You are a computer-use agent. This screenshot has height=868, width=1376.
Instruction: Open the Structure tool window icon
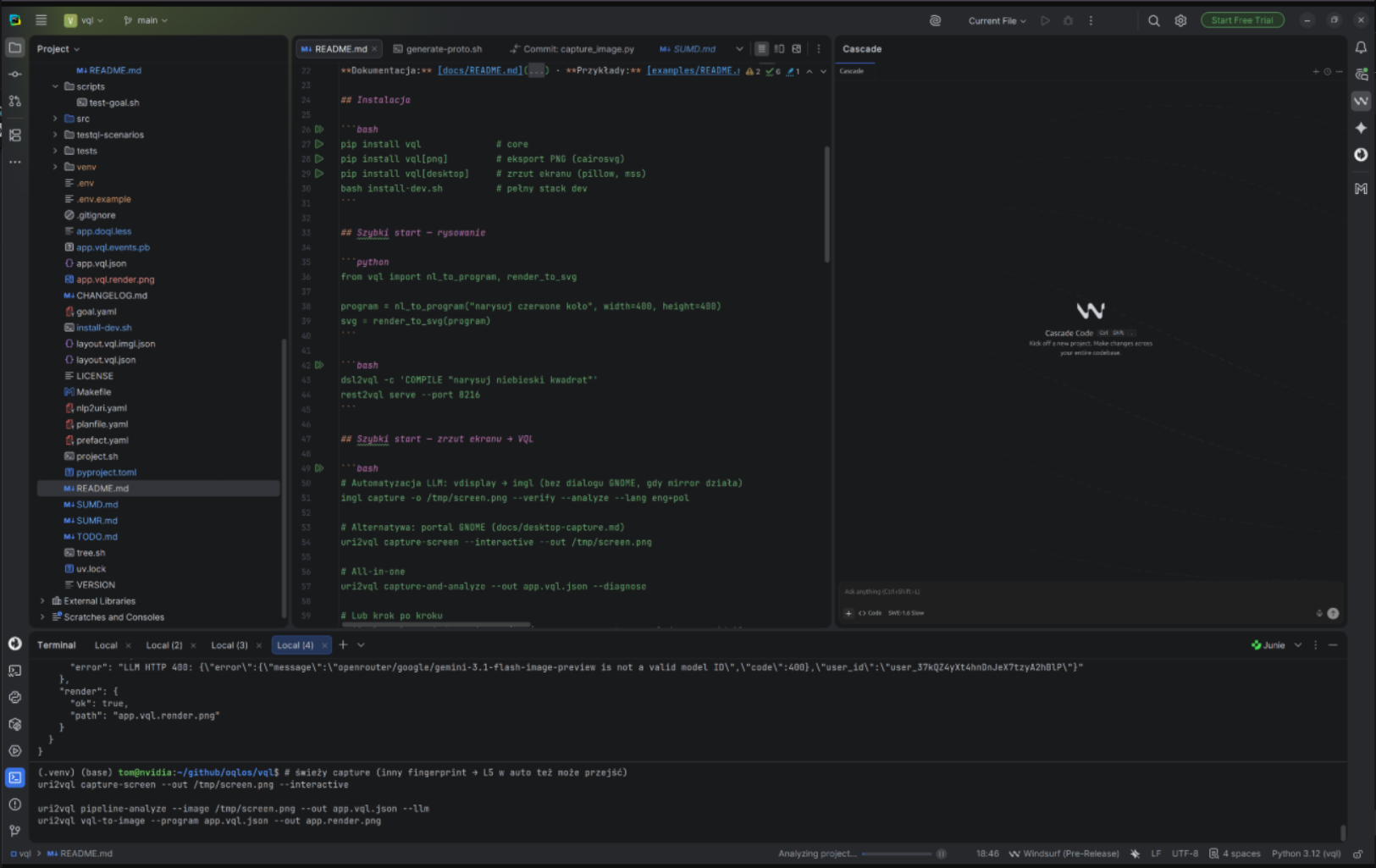point(15,135)
